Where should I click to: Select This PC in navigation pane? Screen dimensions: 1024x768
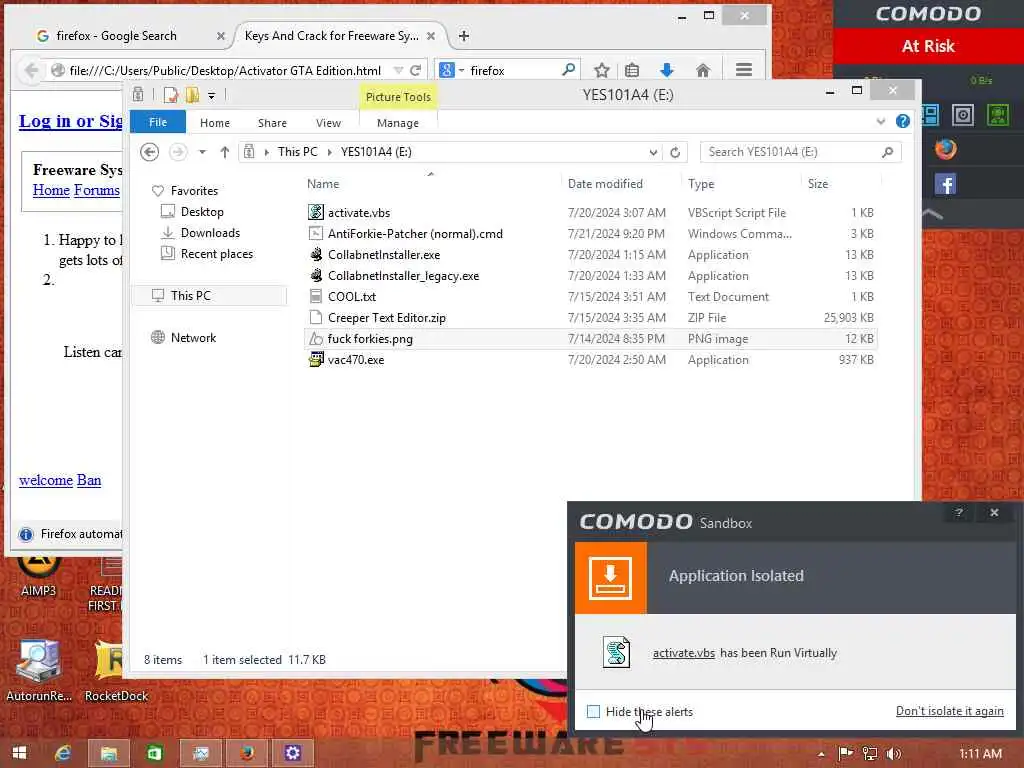[x=190, y=295]
